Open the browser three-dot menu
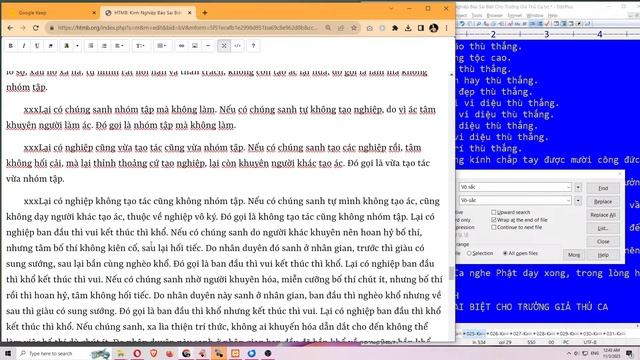The width and height of the screenshot is (640, 360). coord(447,28)
